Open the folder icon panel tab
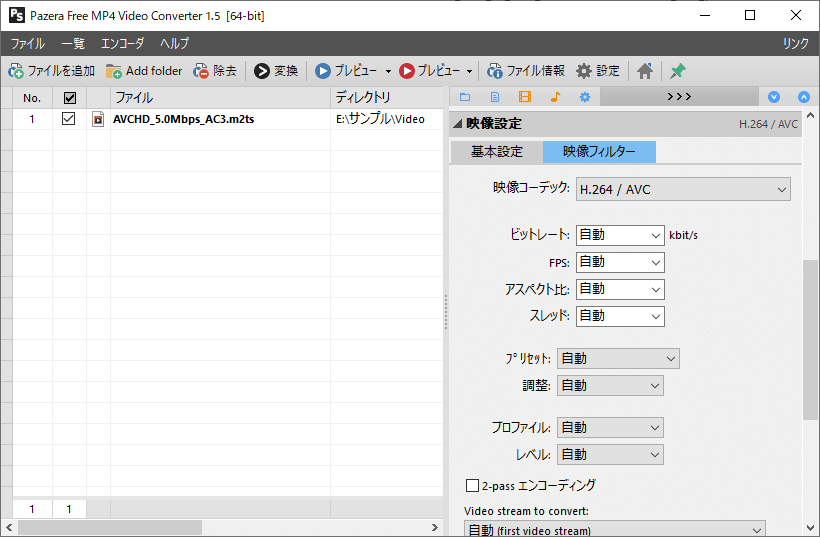 pos(465,97)
